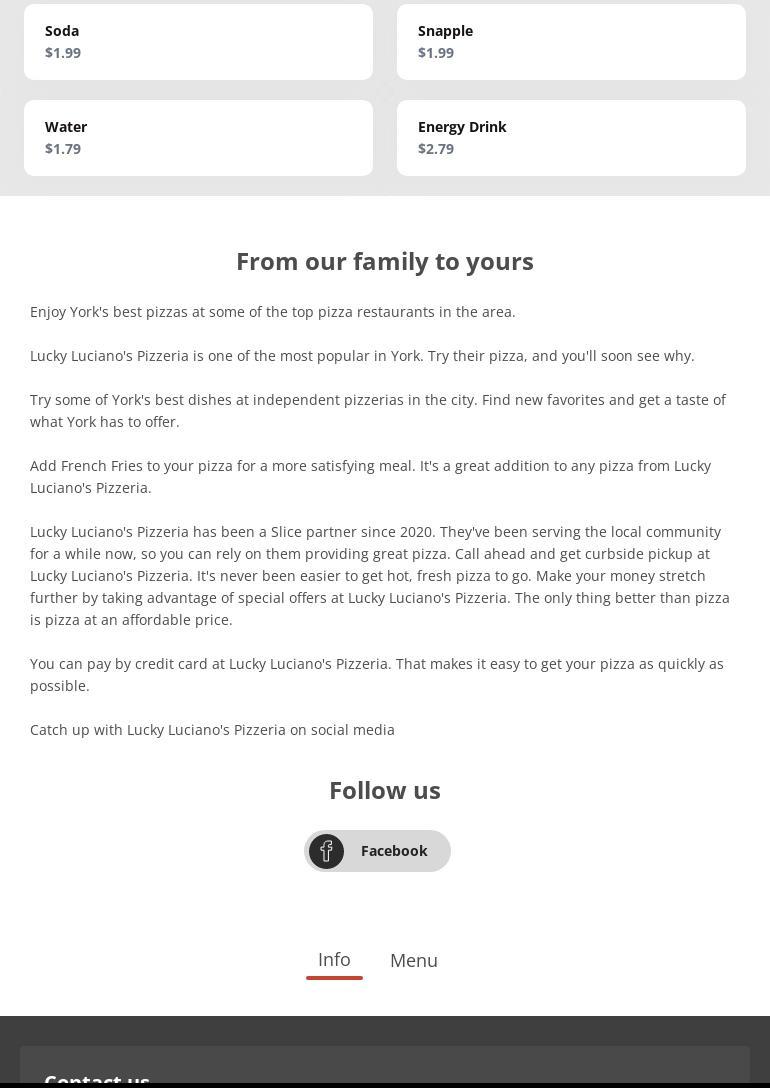This screenshot has height=1088, width=770.
Task: Click the 'Enjoy York's best pizzas' paragraph
Action: [x=273, y=312]
